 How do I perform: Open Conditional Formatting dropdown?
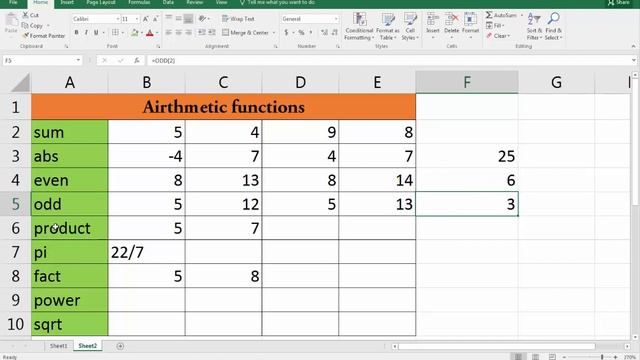pyautogui.click(x=359, y=26)
